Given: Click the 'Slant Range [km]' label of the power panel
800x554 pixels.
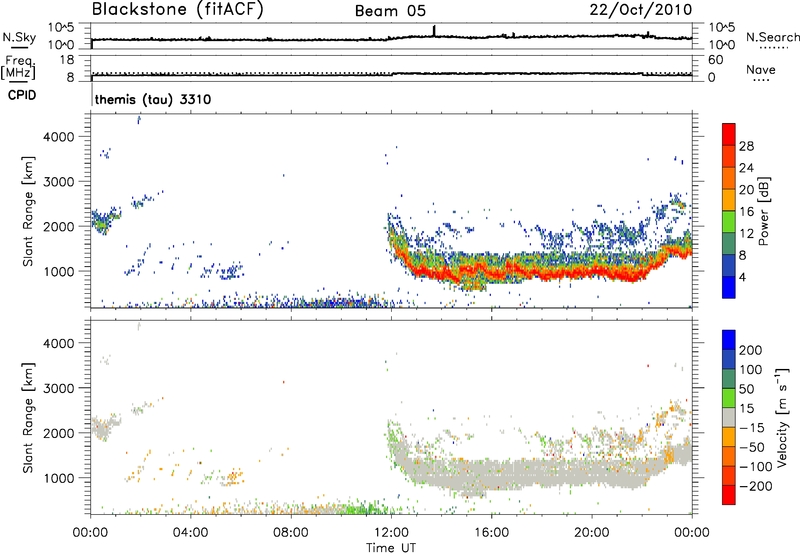Looking at the screenshot, I should tap(28, 211).
